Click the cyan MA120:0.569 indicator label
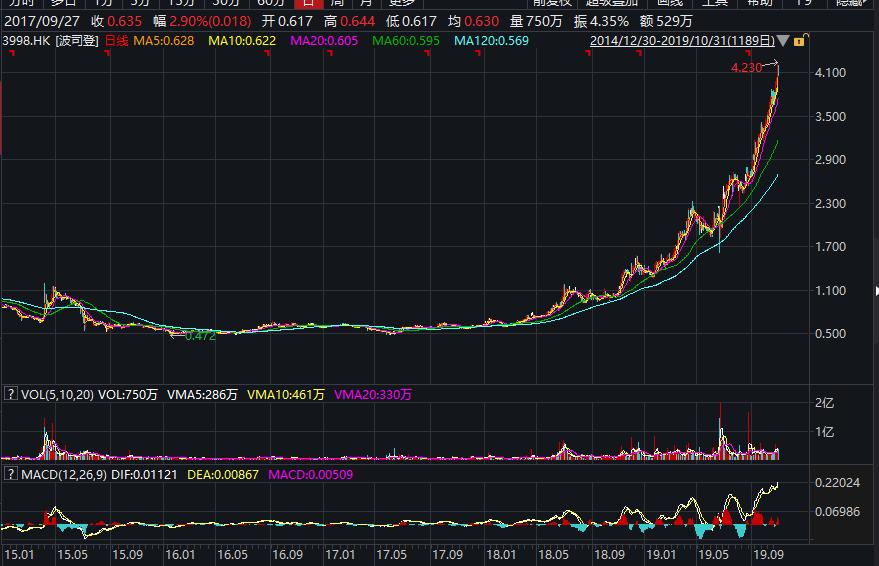 coord(493,41)
